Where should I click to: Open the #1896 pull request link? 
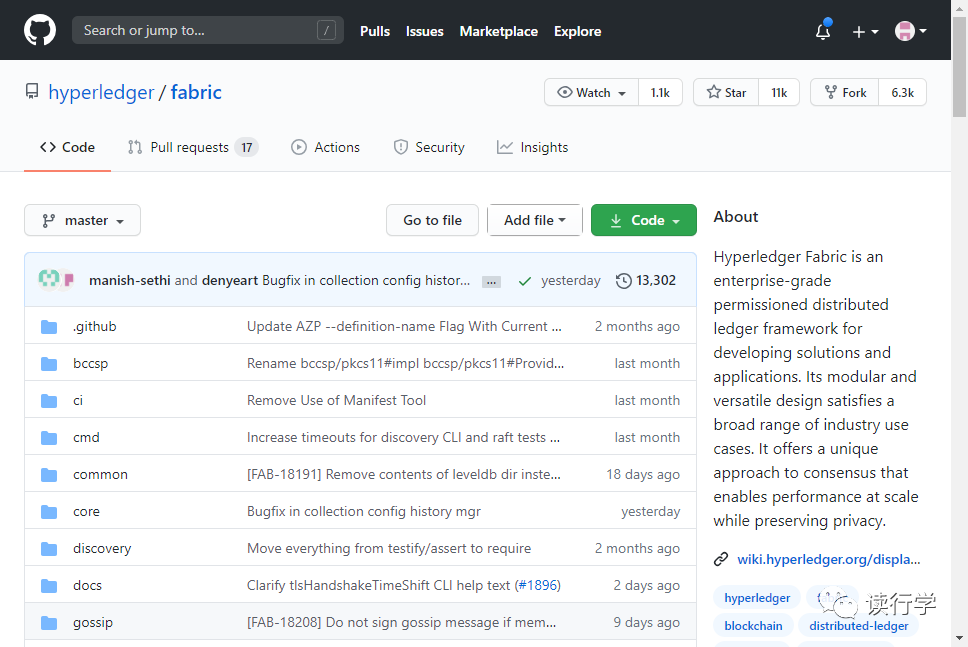(x=538, y=585)
